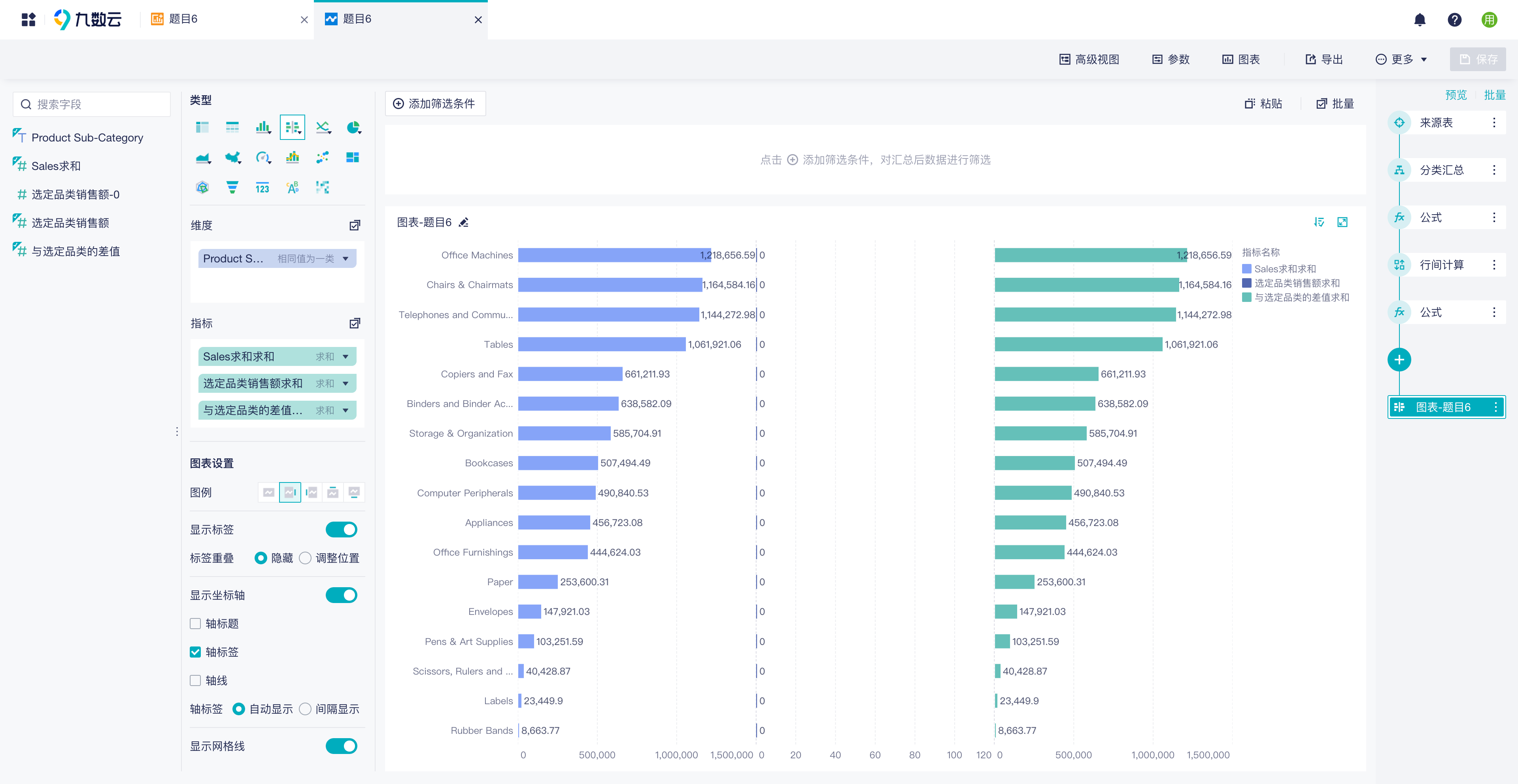
Task: Click Sales求和求和 legend color swatch
Action: (1246, 269)
